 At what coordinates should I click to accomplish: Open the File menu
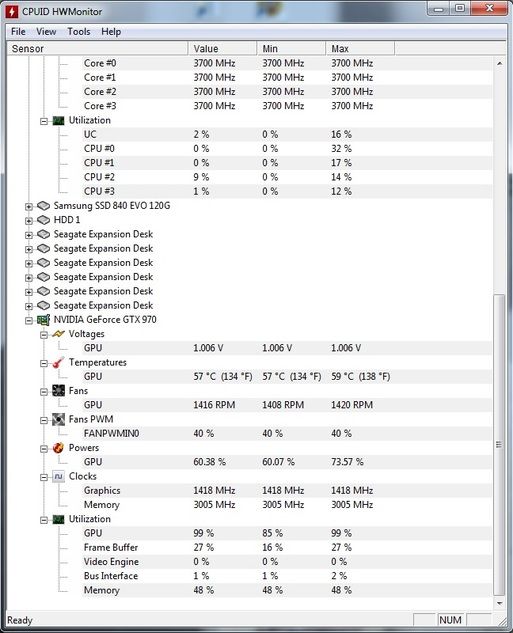click(x=18, y=31)
